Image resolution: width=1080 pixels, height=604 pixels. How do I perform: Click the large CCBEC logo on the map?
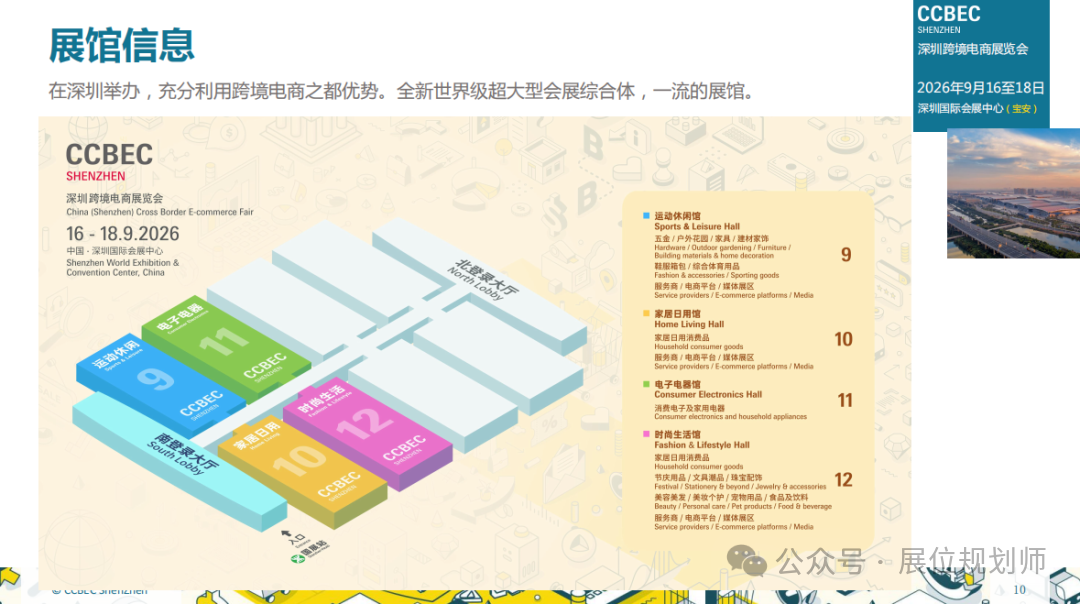click(110, 155)
